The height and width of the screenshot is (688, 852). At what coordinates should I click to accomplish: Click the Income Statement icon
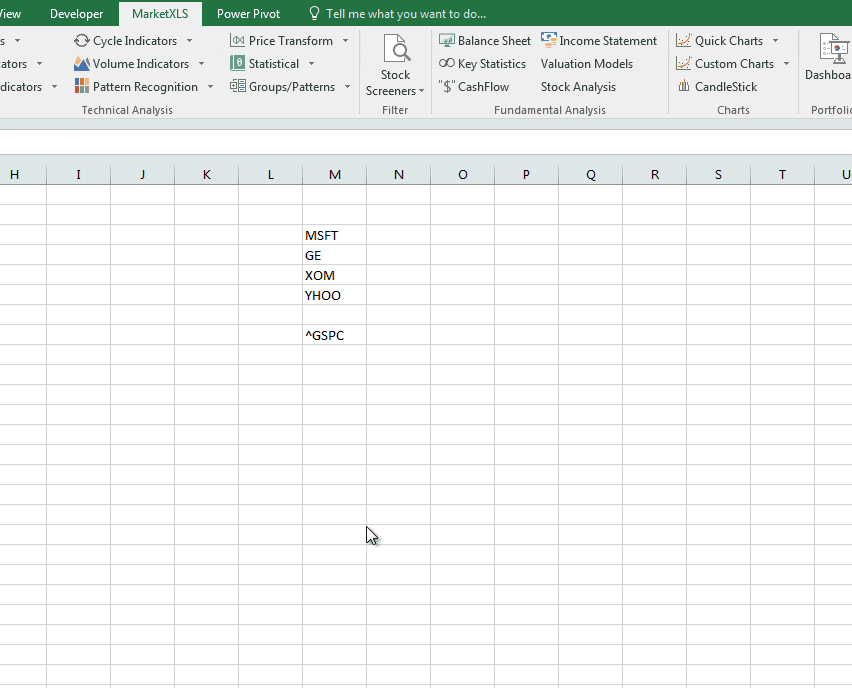pyautogui.click(x=549, y=40)
